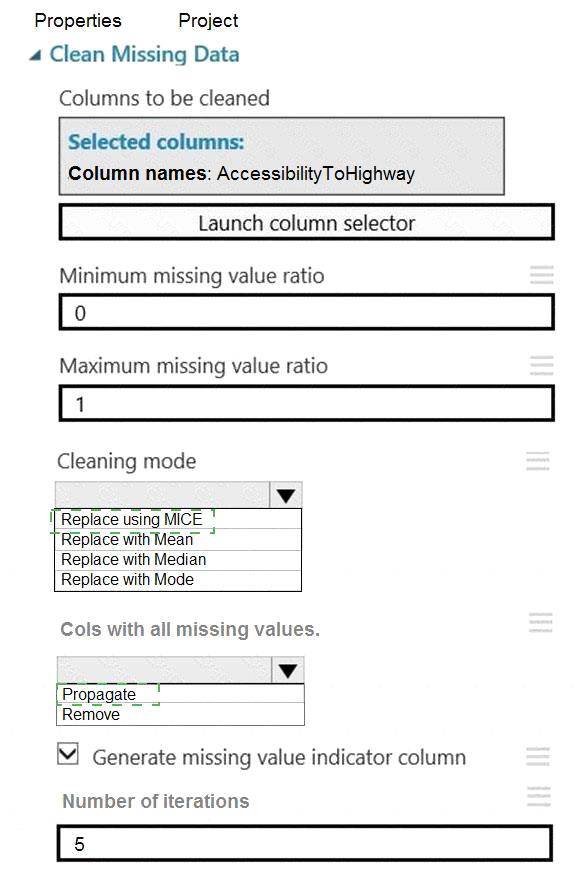
Task: Open options icon beside Minimum missing value ratio
Action: coord(542,275)
